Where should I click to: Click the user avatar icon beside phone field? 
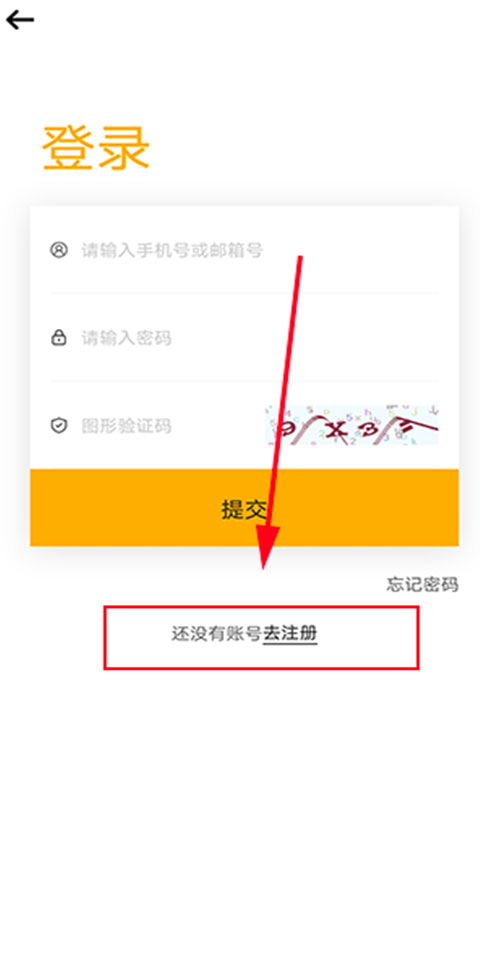[59, 250]
